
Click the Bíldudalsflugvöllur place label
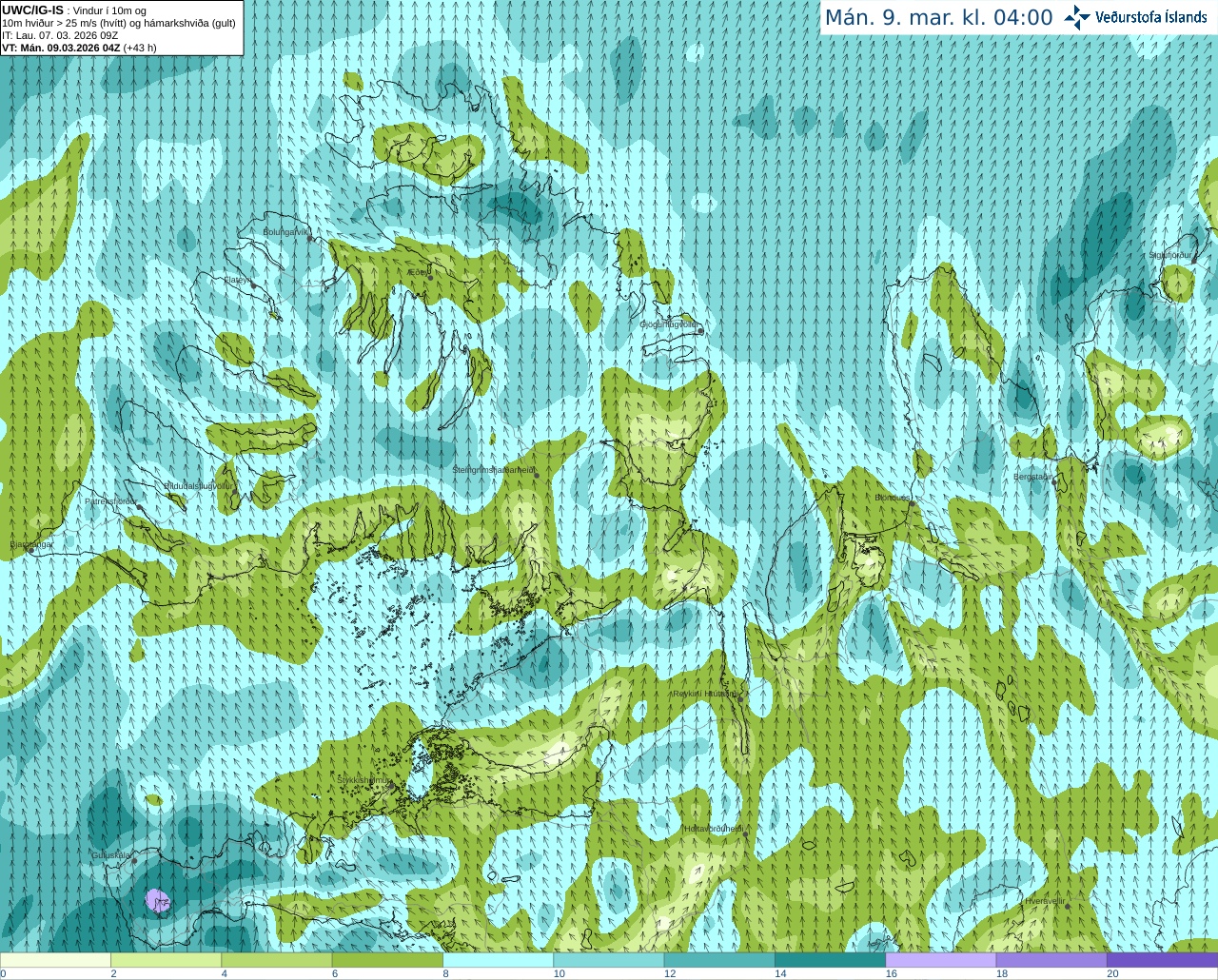[x=198, y=485]
